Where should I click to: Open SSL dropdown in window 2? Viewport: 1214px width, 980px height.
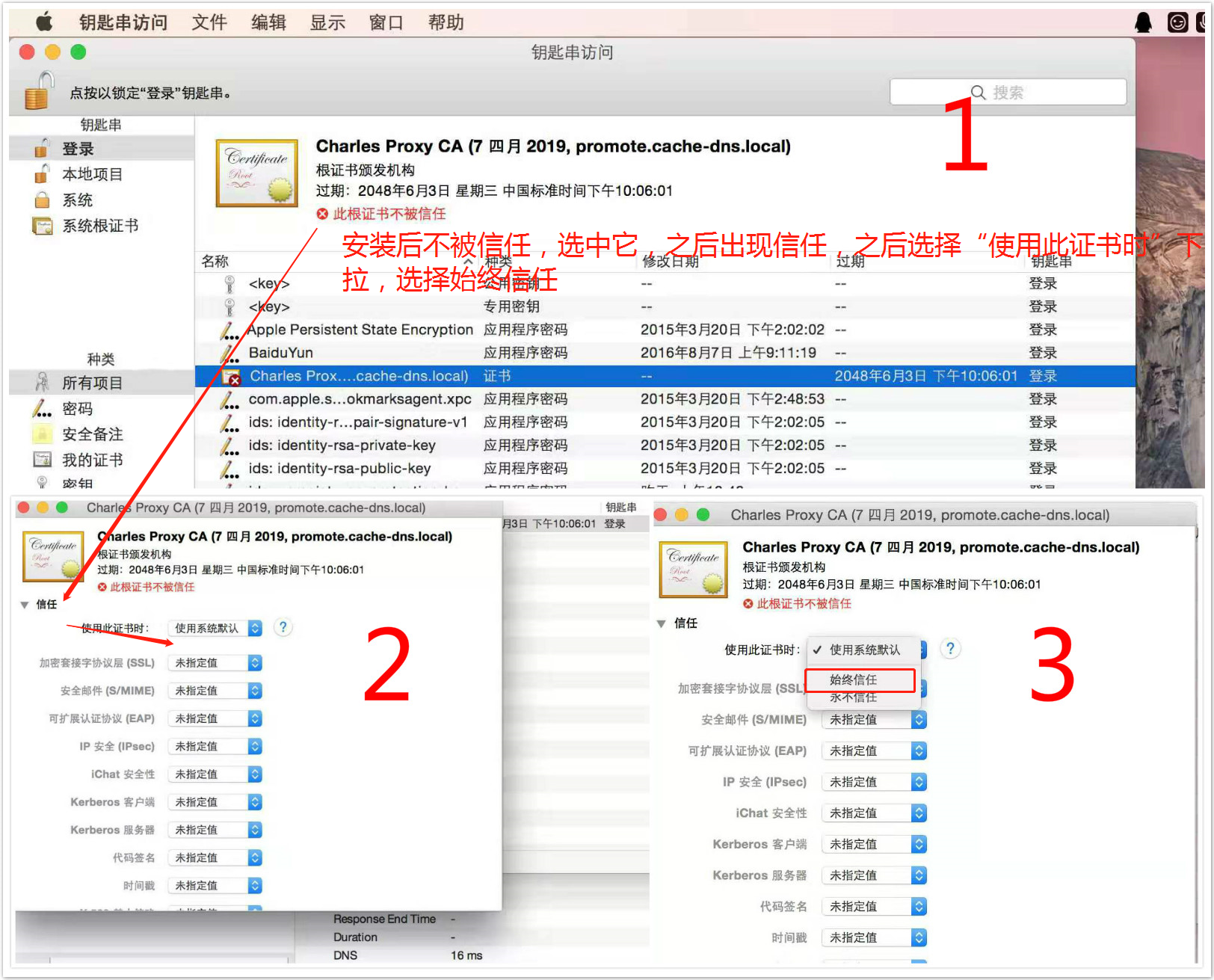pos(215,662)
